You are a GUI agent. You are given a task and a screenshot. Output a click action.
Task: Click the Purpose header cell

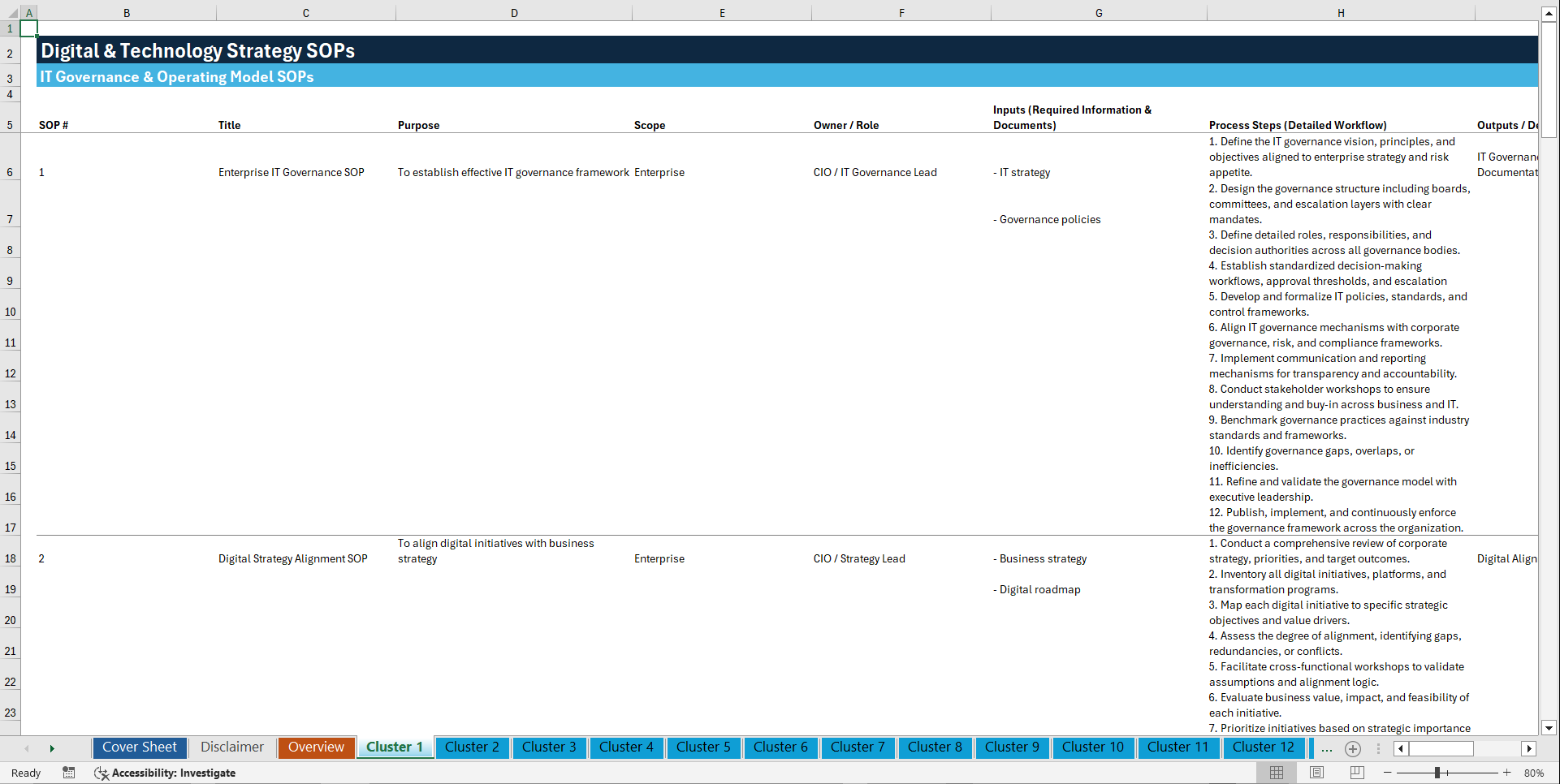(418, 125)
